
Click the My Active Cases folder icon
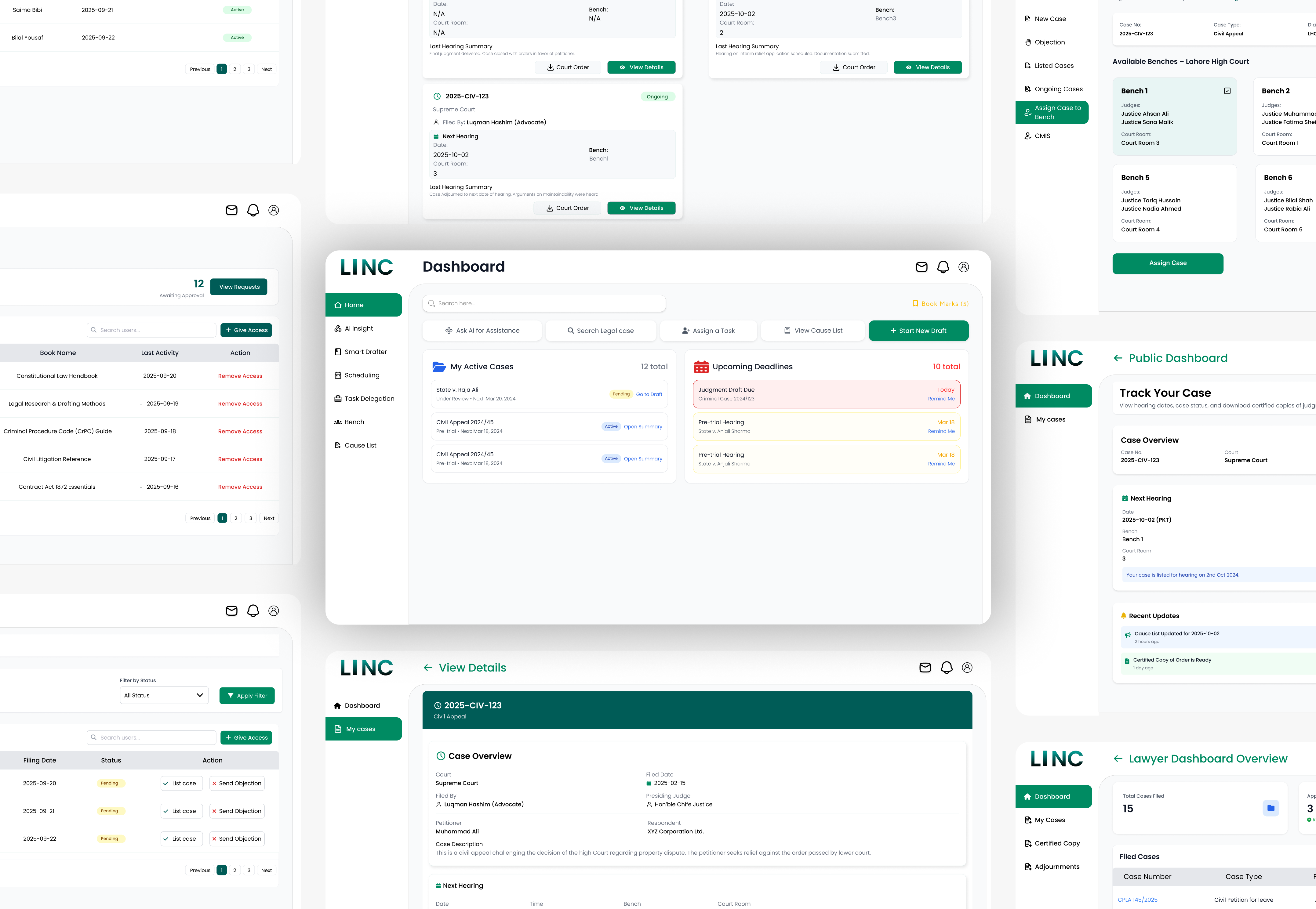(x=439, y=367)
